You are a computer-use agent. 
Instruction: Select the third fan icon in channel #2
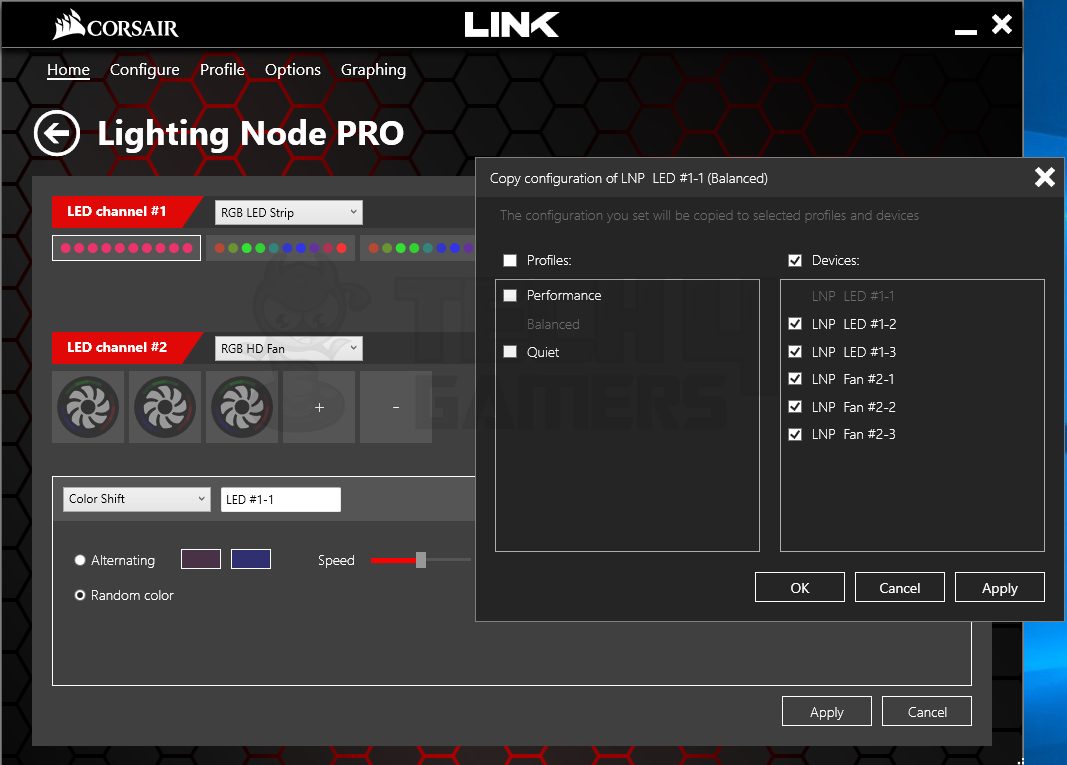pos(242,407)
